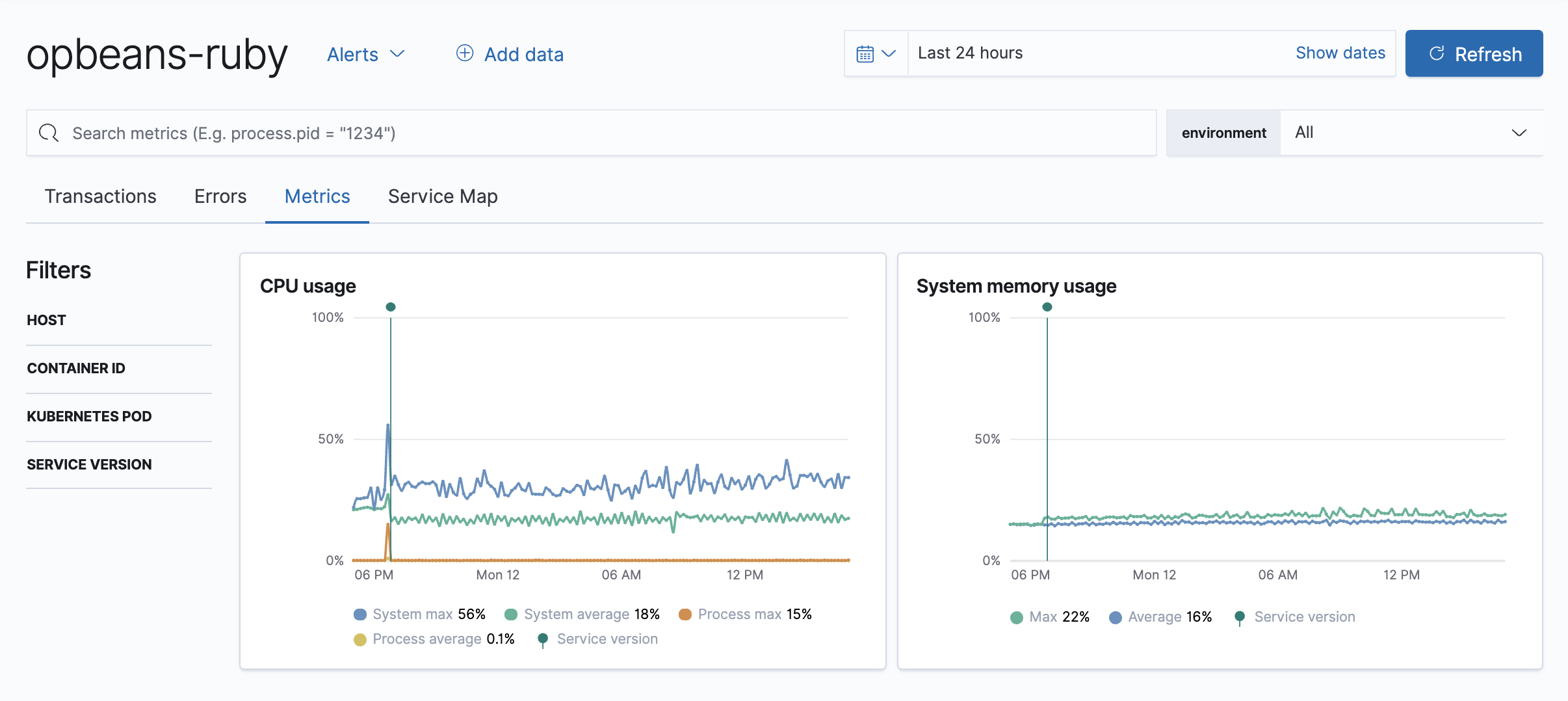
Task: Click the CPU chart service version marker
Action: tap(391, 307)
